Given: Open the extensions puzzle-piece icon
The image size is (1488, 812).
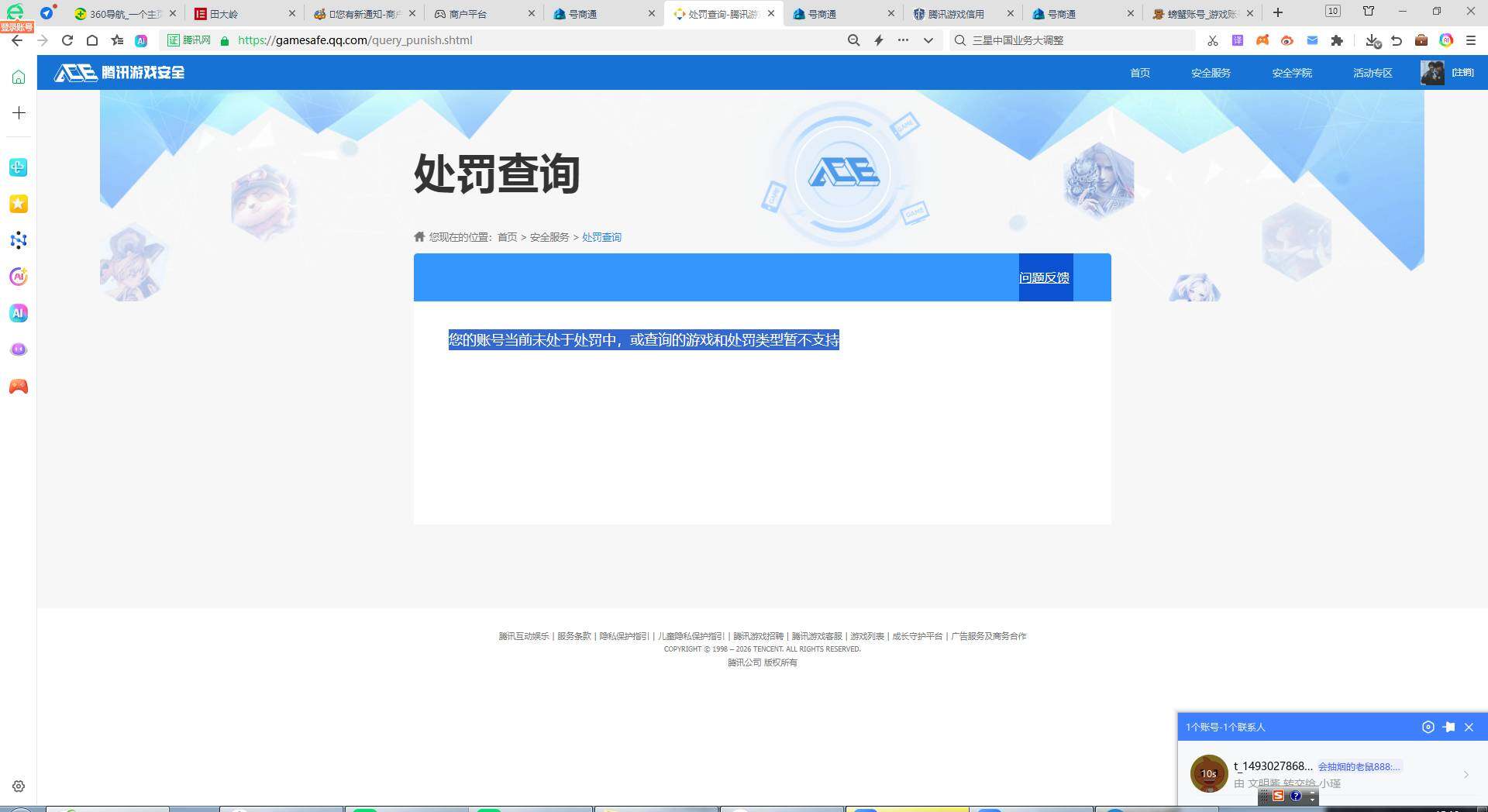Looking at the screenshot, I should click(1337, 40).
